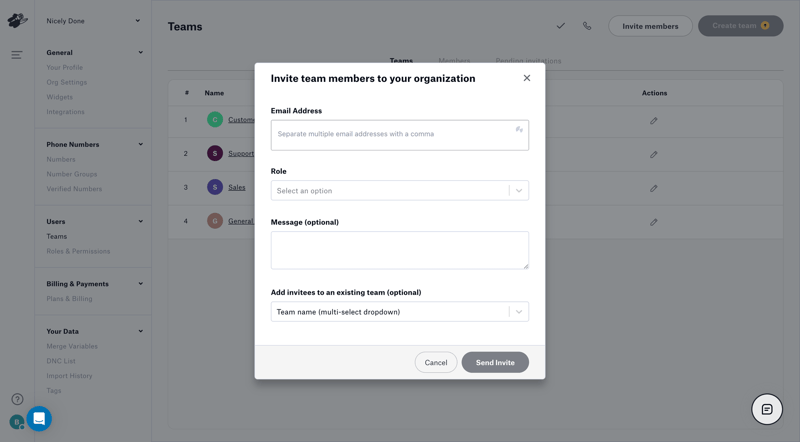Collapse the General sidebar section
Viewport: 800px width, 442px height.
(x=140, y=53)
